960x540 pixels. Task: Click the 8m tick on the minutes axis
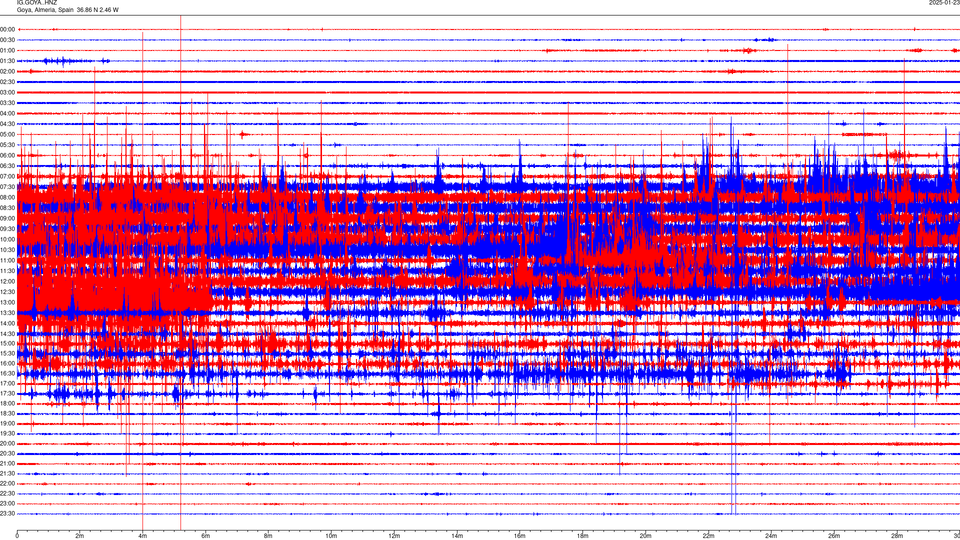point(268,536)
